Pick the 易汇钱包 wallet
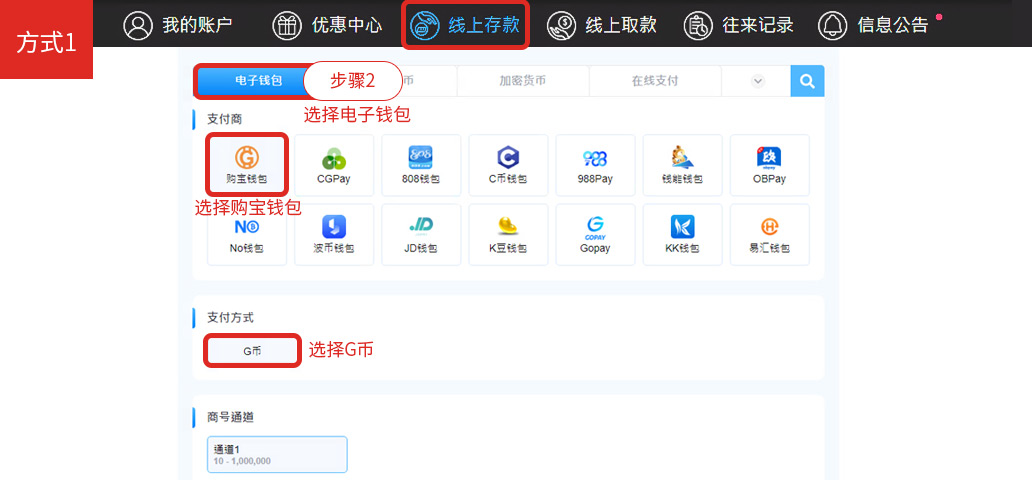 [x=769, y=235]
